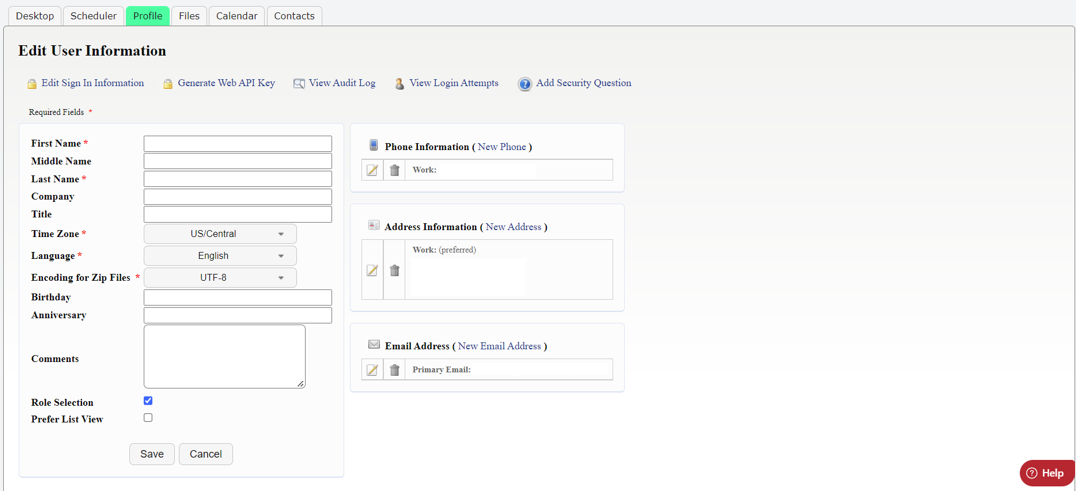This screenshot has height=491, width=1076.
Task: Click the lock icon beside Generate Web API Key
Action: click(167, 84)
